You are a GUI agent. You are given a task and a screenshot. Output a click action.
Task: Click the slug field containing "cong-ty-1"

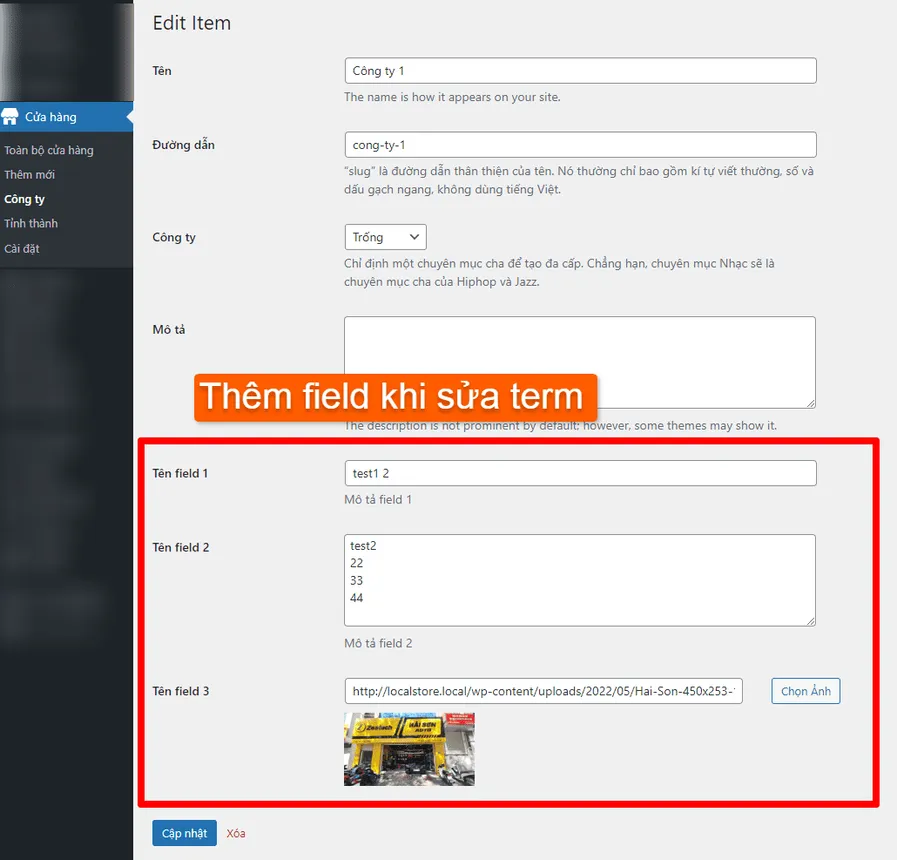[580, 145]
